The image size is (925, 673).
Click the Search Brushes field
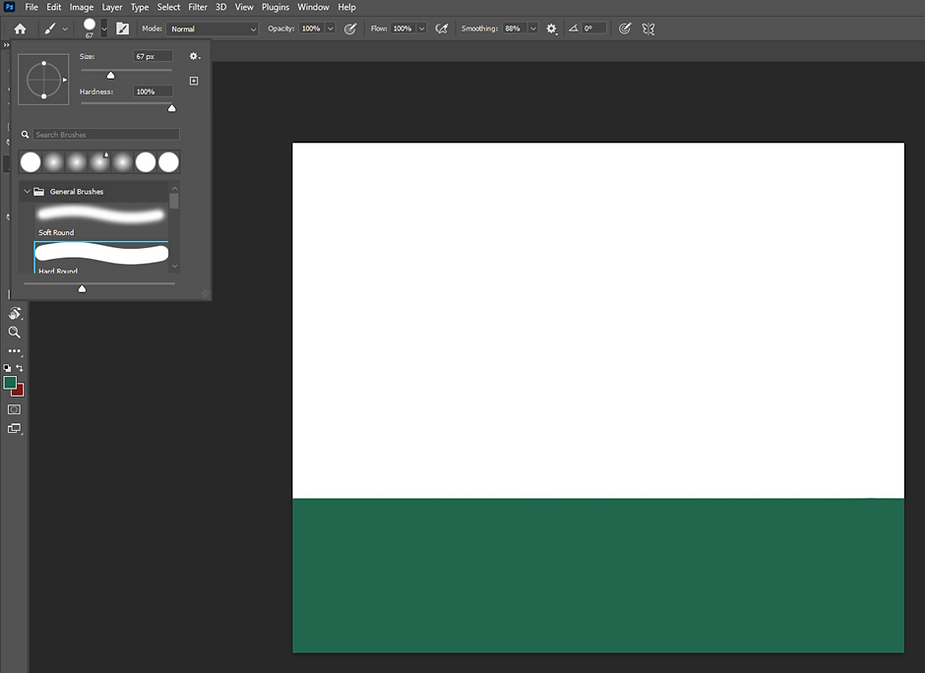point(106,134)
